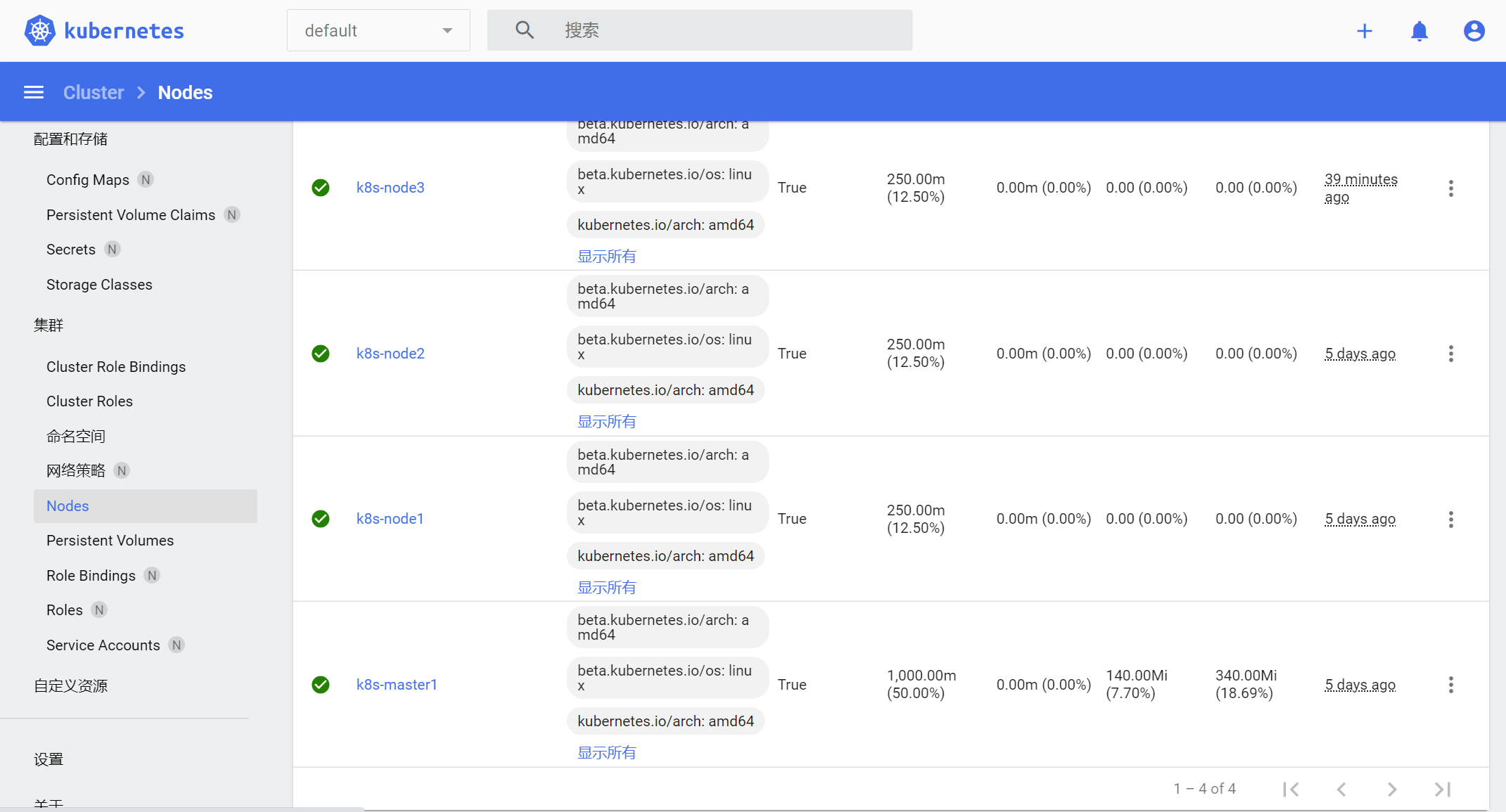Open the k8s-node3 node link
Image resolution: width=1506 pixels, height=812 pixels.
coord(390,188)
